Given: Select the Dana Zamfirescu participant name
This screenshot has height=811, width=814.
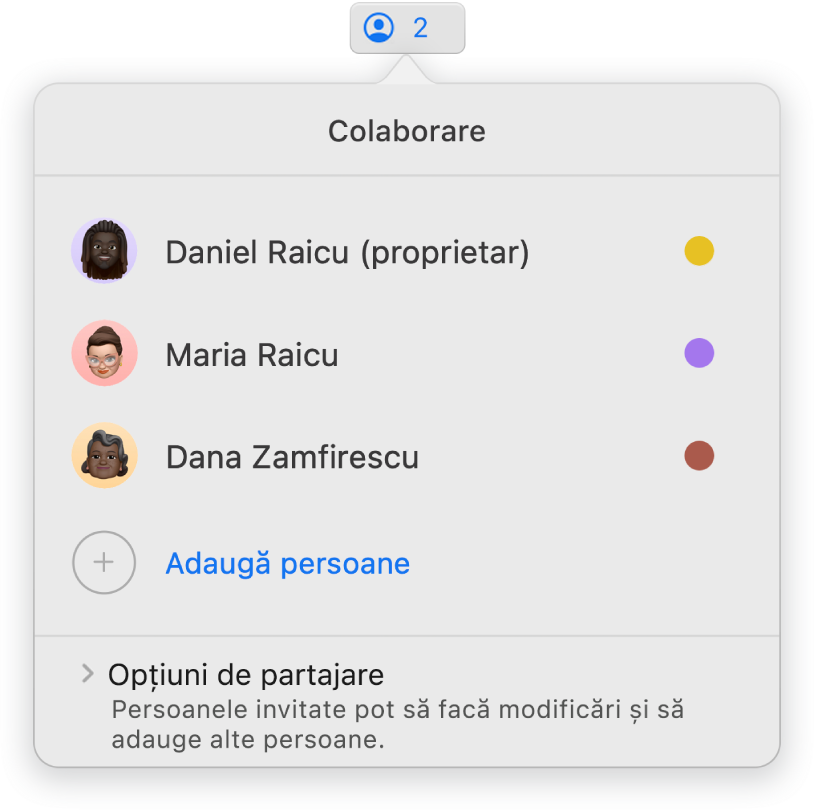Looking at the screenshot, I should click(x=292, y=458).
